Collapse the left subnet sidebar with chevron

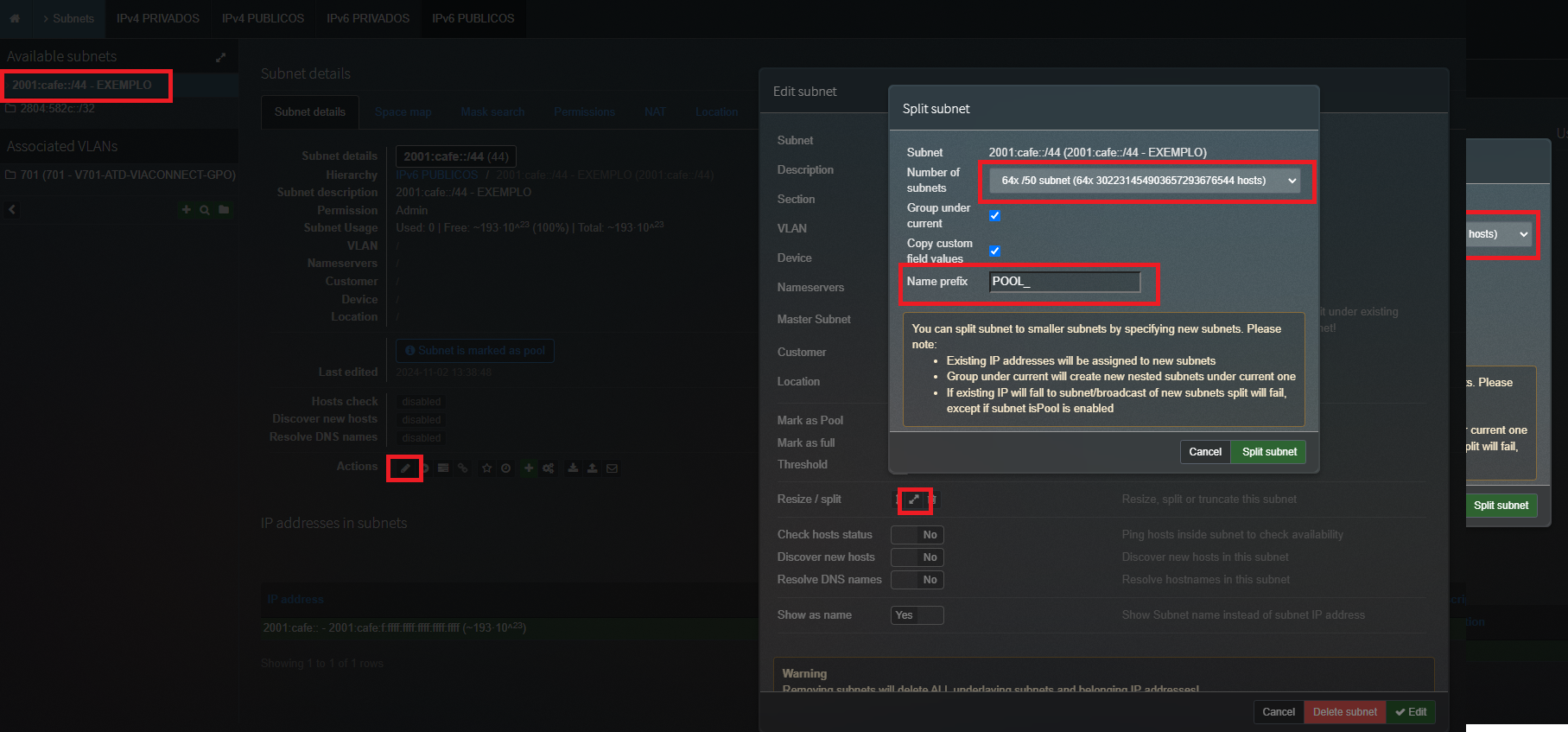coord(12,209)
